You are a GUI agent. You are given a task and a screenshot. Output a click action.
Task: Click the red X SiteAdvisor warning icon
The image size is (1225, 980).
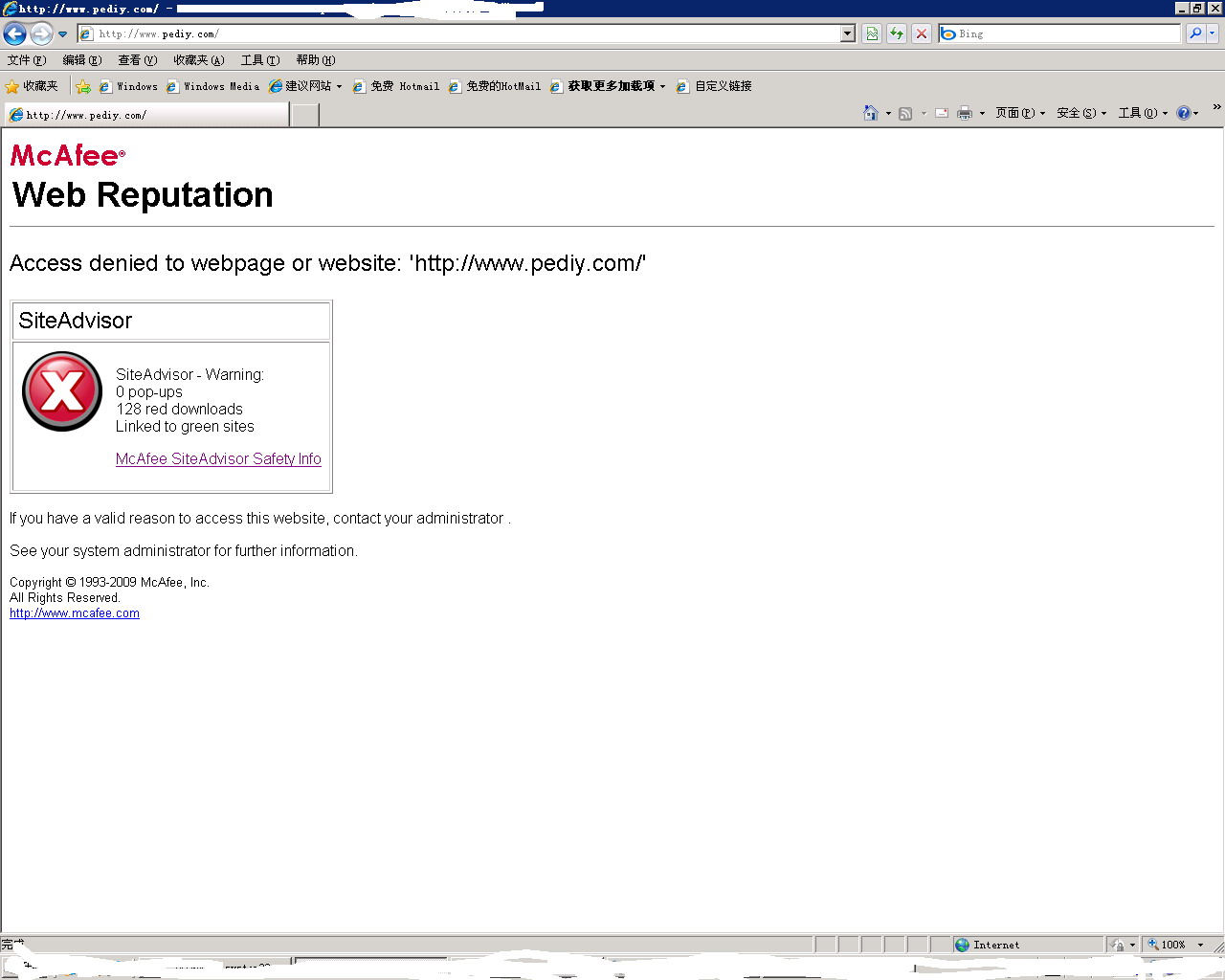coord(62,391)
